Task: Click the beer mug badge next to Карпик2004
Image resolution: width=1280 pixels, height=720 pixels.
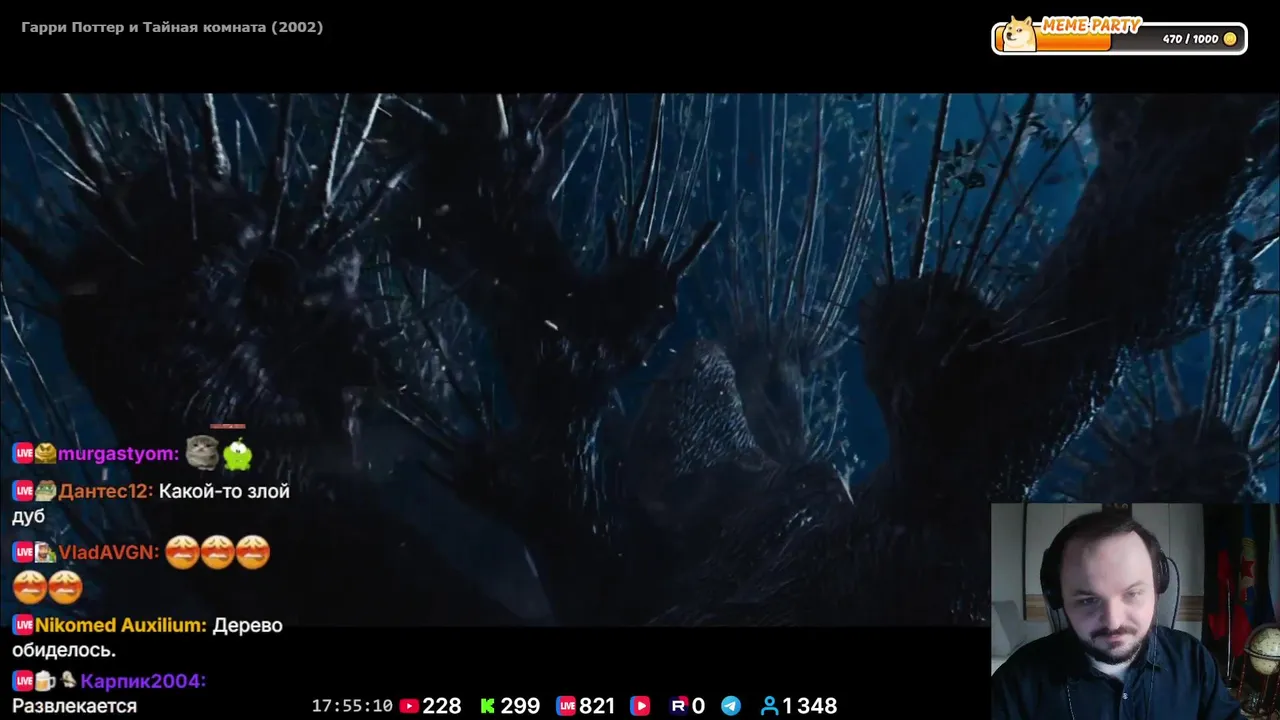Action: [x=46, y=681]
